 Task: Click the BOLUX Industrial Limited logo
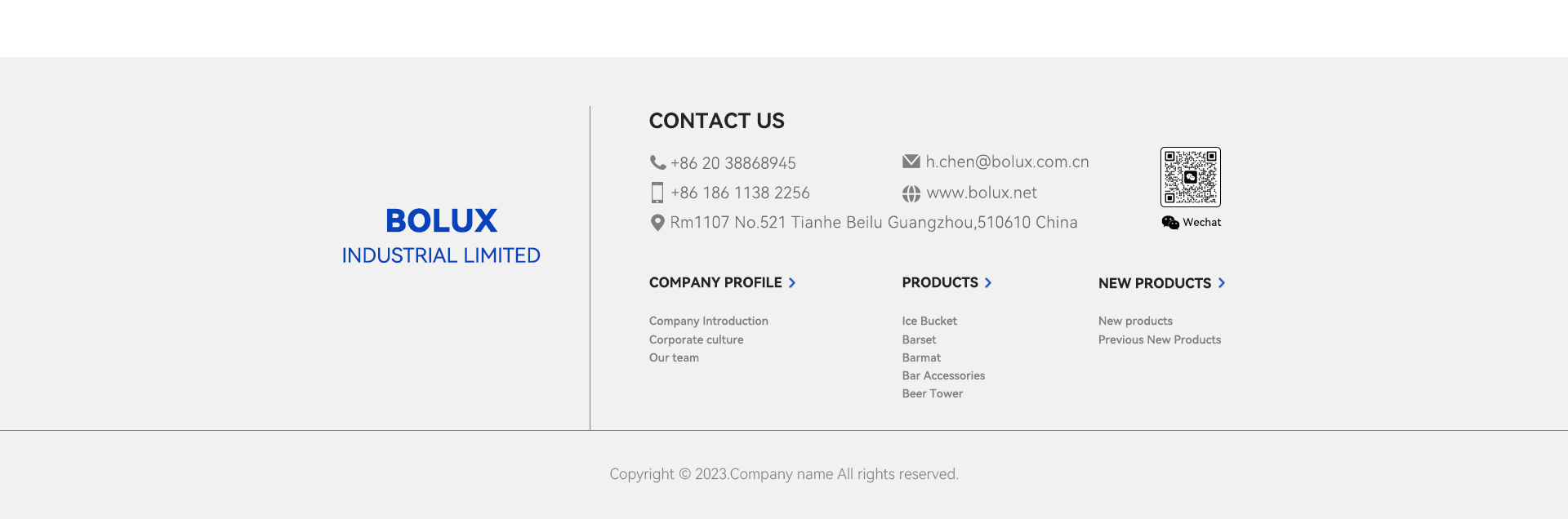441,235
